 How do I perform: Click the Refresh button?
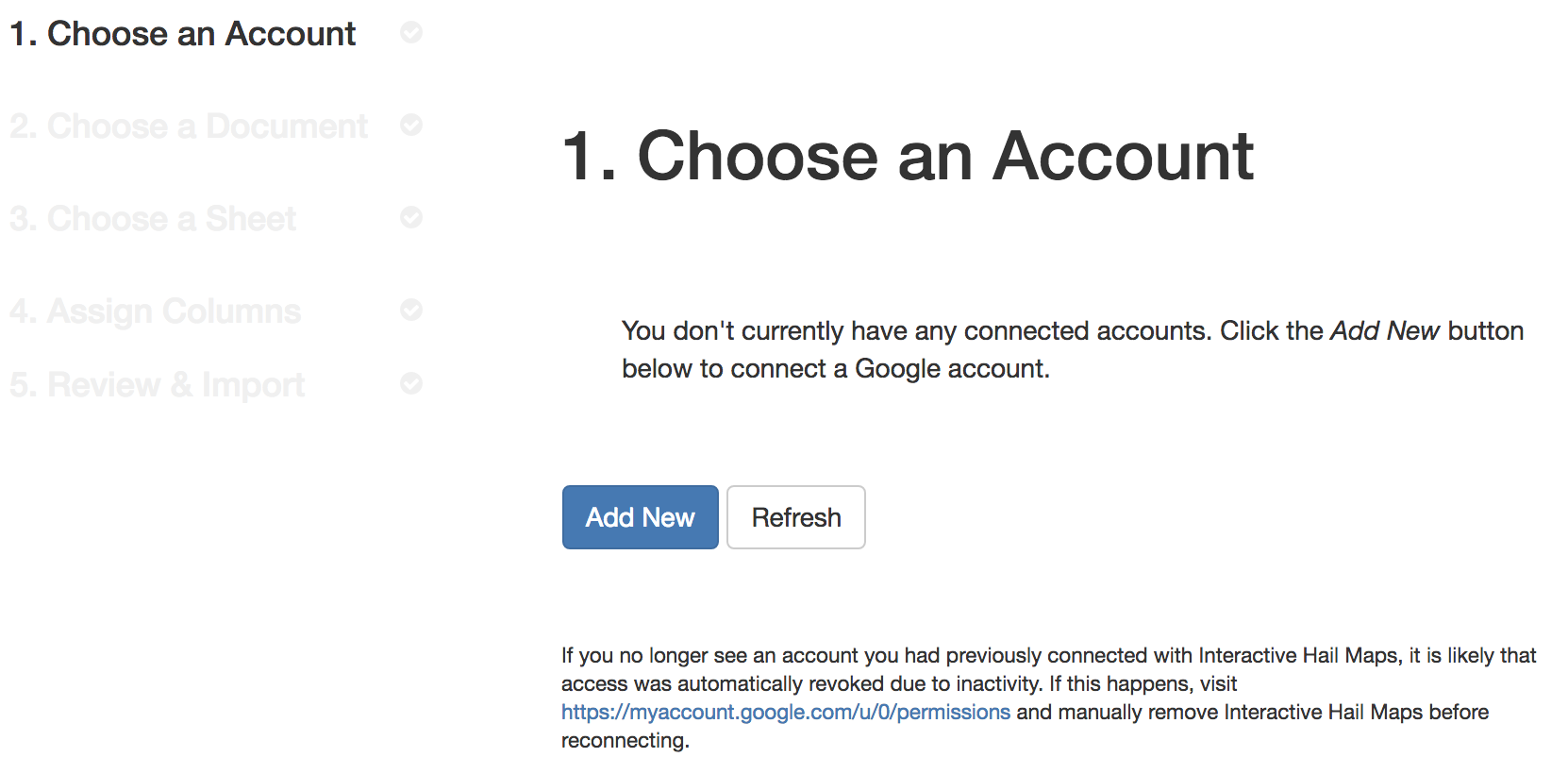(x=796, y=517)
